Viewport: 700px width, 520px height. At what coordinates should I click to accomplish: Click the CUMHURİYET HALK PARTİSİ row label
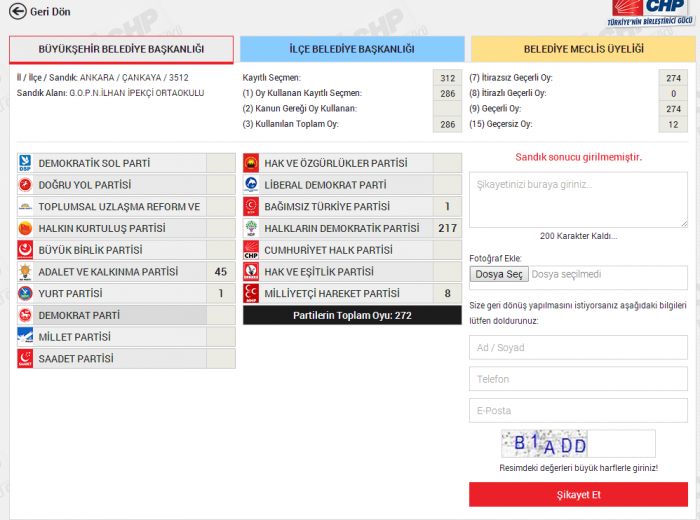point(328,250)
